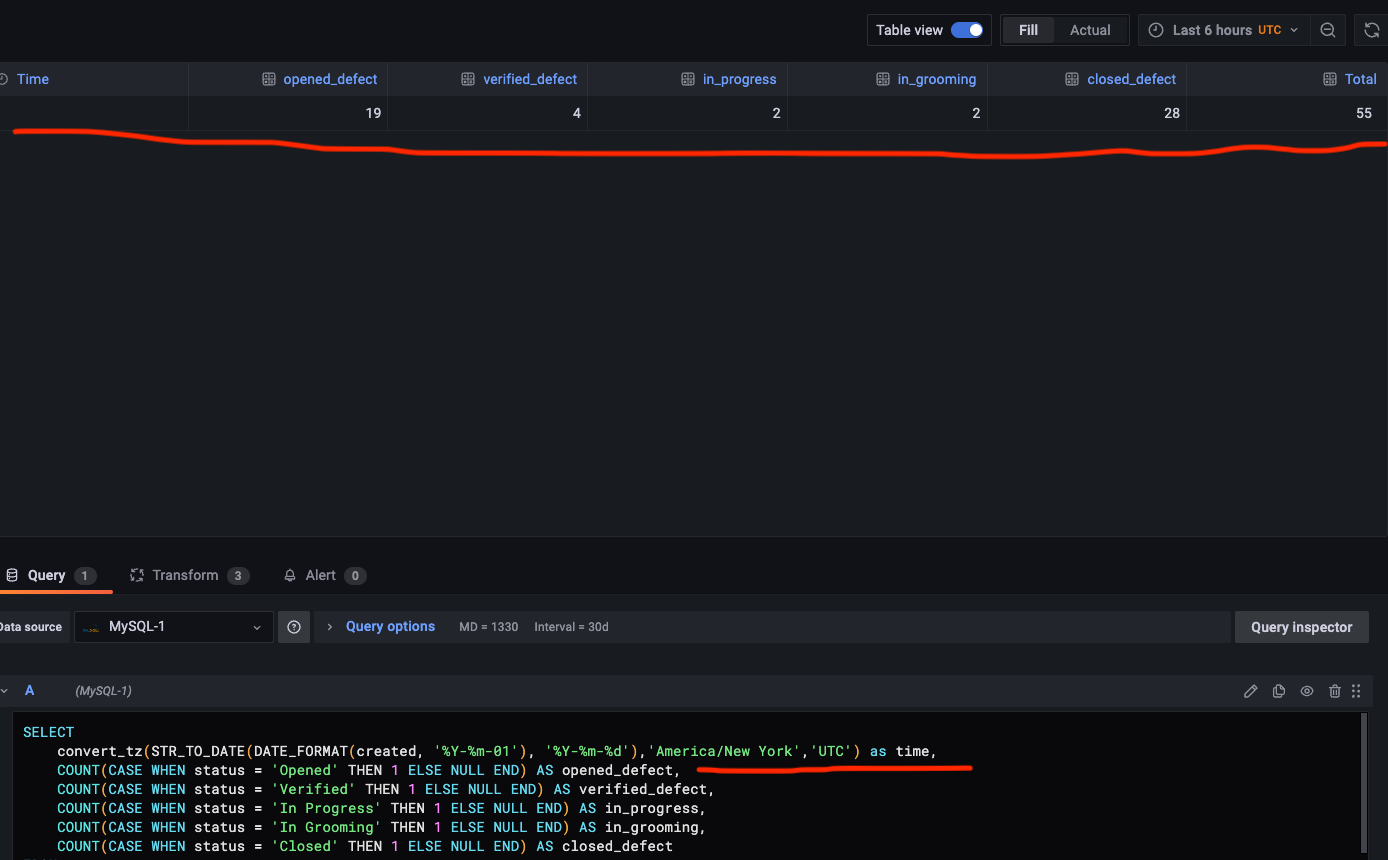Collapse query row A with its chevron
Screen dimensions: 1388x860
coord(4,691)
